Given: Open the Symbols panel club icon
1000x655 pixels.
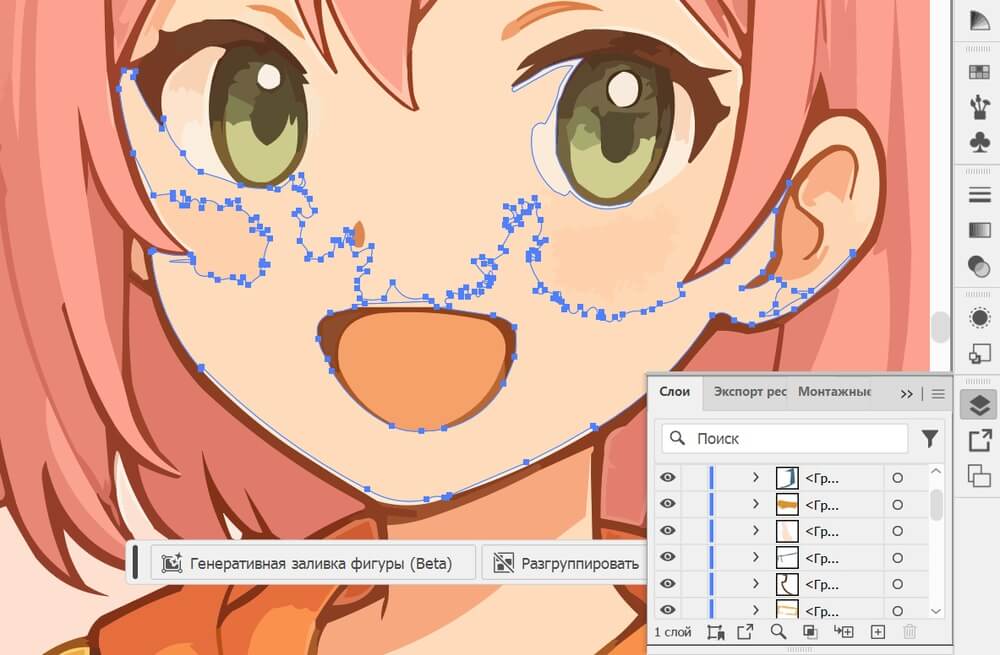Looking at the screenshot, I should point(979,142).
